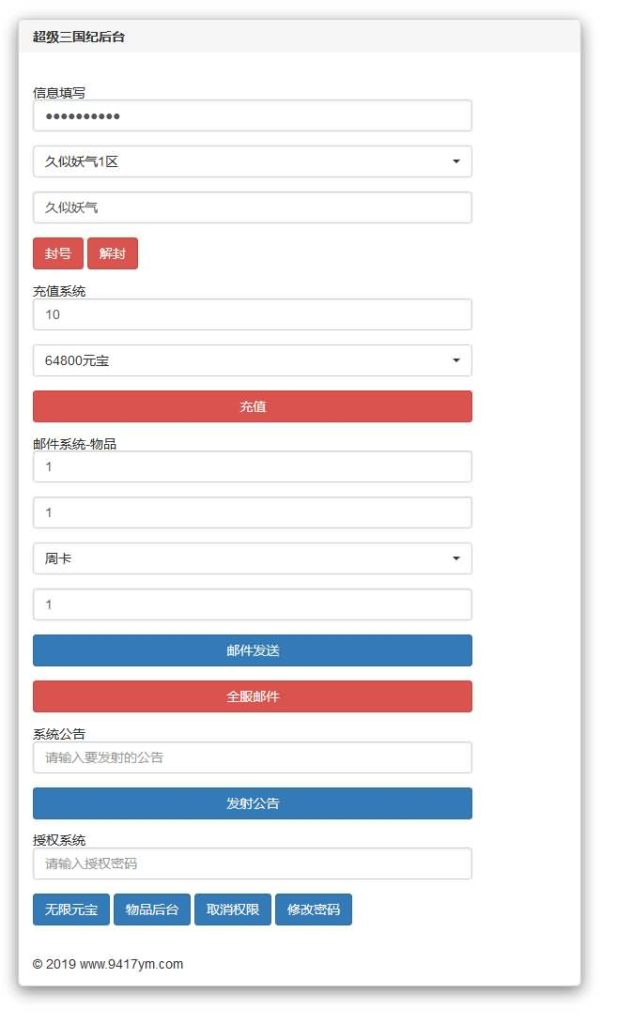Open the 64800元宝 currency amount dropdown
Screen dimensions: 633x1024
tap(252, 360)
